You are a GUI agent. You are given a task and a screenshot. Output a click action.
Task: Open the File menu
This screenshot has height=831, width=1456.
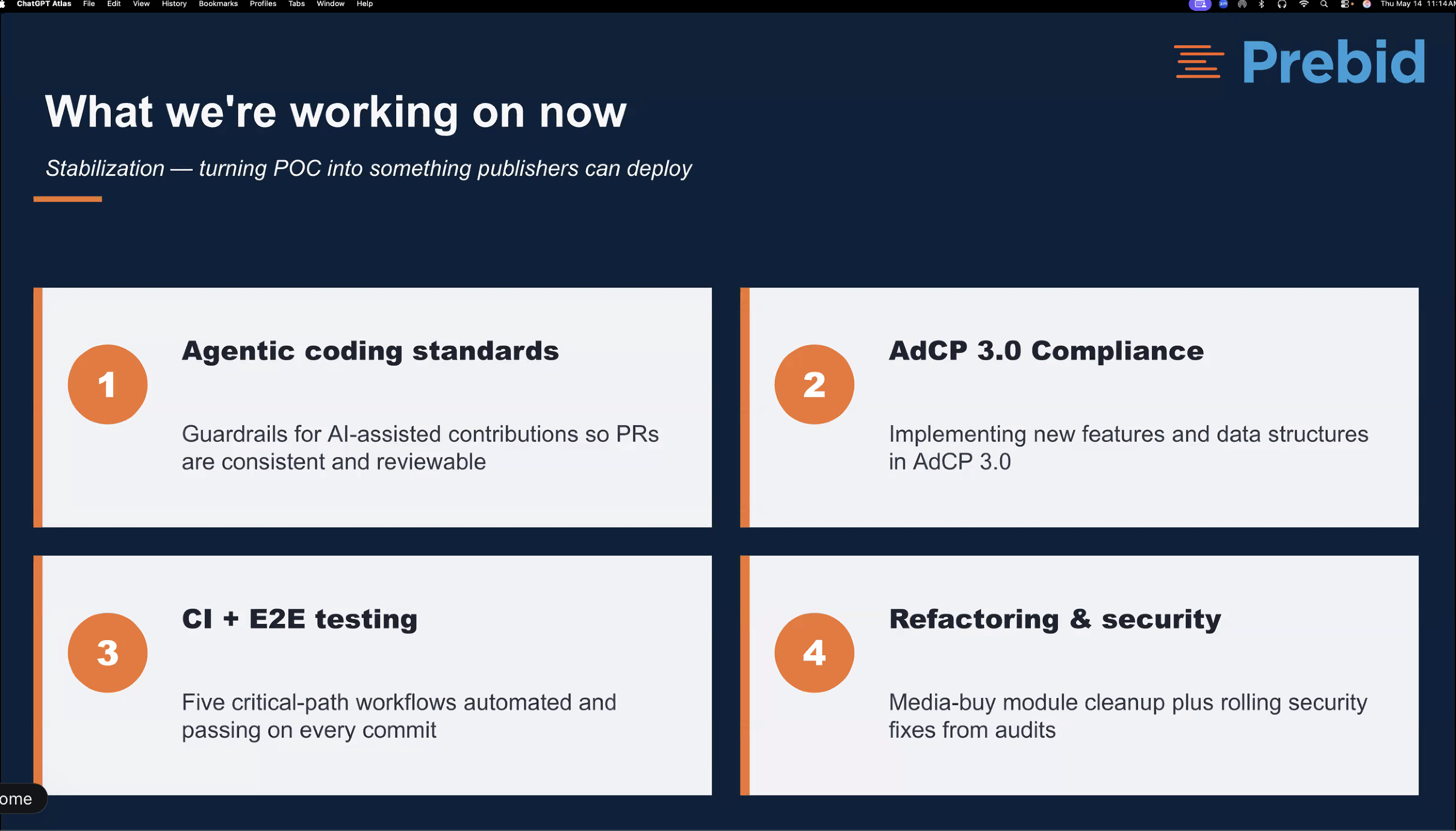click(89, 4)
